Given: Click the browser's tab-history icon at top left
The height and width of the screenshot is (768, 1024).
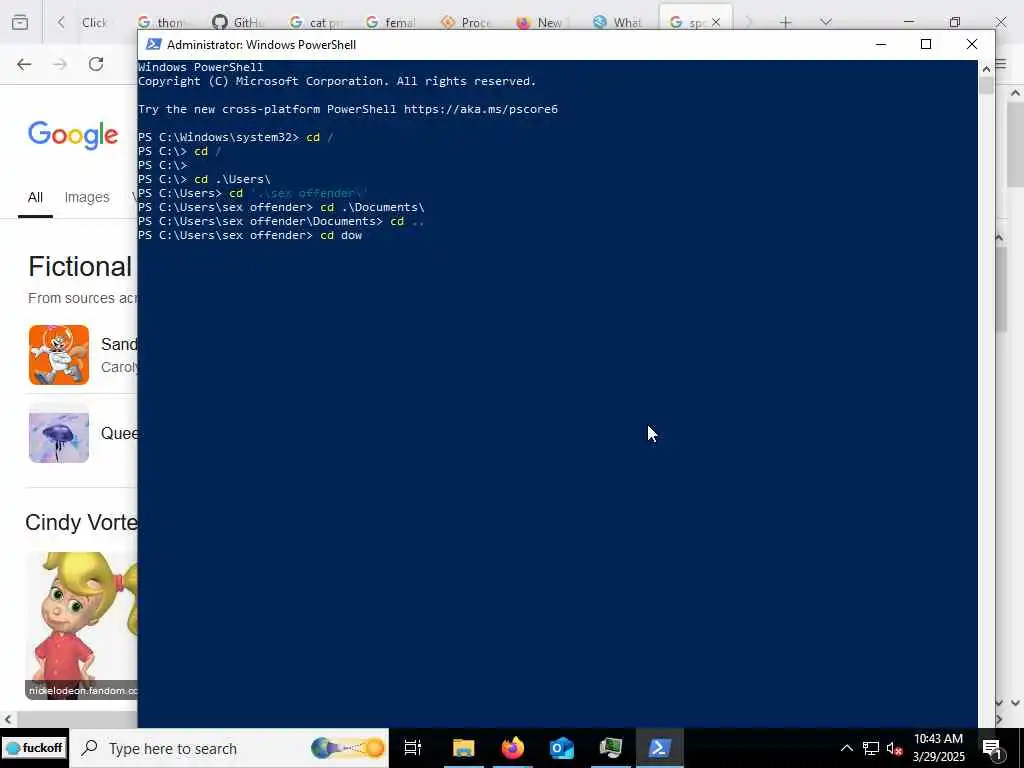Looking at the screenshot, I should tap(20, 22).
